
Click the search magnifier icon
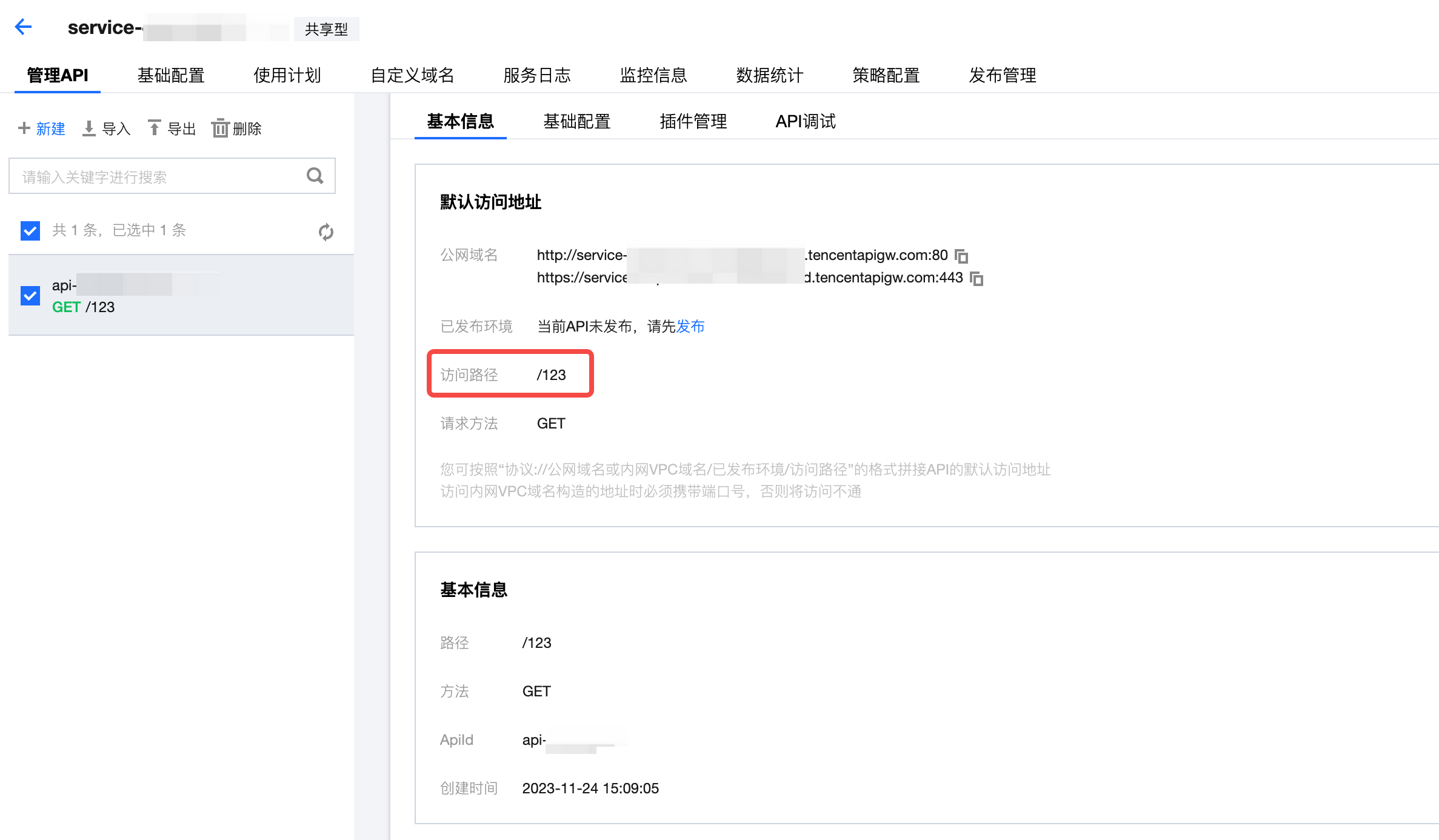pos(315,176)
